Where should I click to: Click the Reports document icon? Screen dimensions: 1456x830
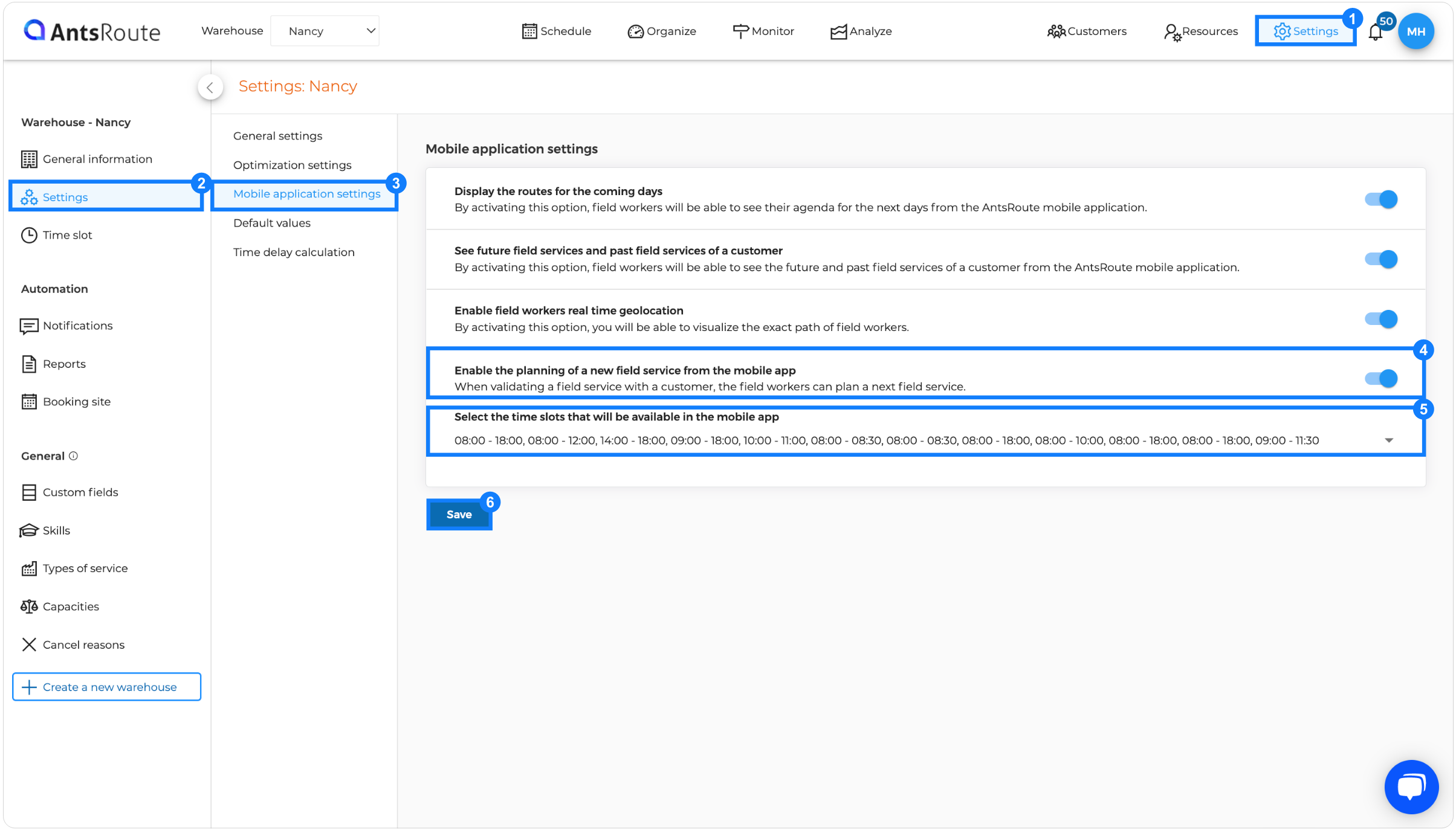[29, 364]
